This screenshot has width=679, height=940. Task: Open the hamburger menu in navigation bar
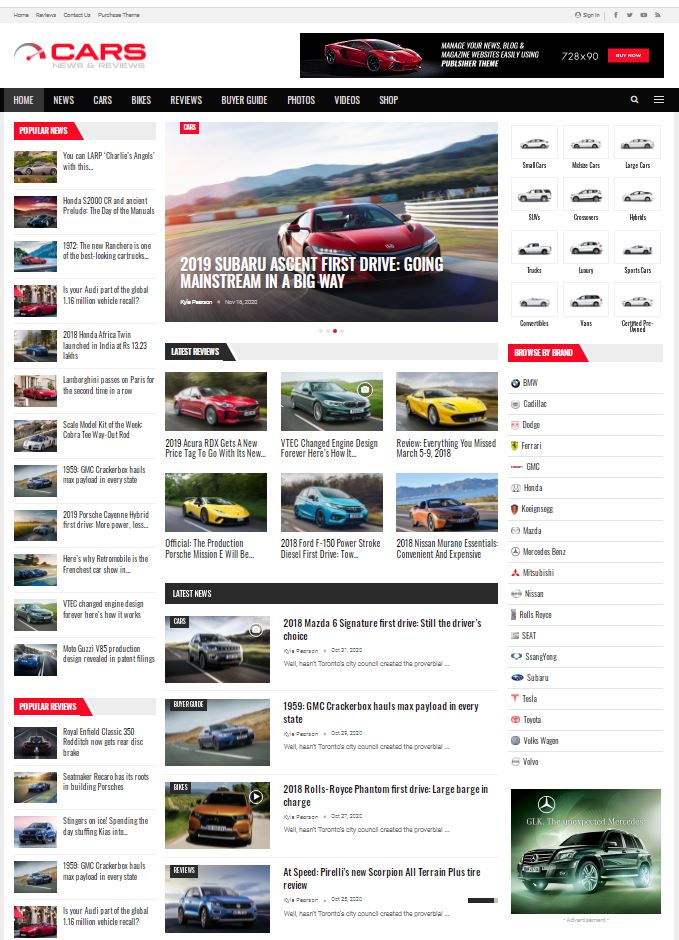659,100
